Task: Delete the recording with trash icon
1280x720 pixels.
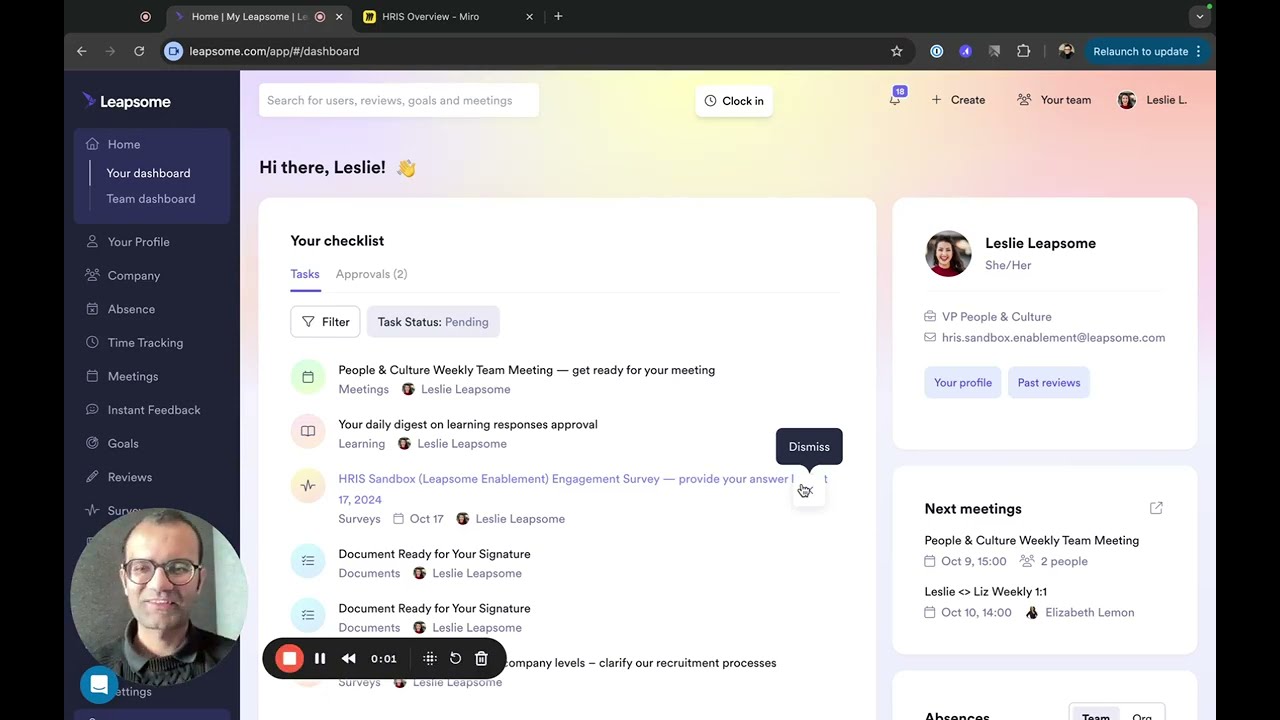Action: (481, 658)
